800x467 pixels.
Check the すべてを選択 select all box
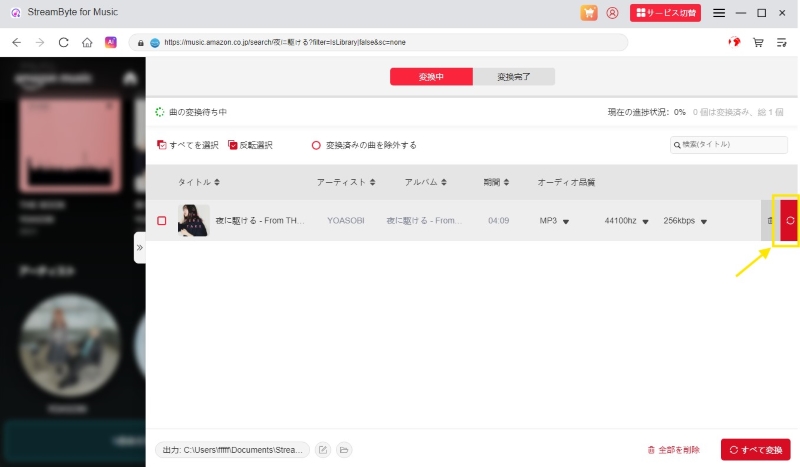162,145
